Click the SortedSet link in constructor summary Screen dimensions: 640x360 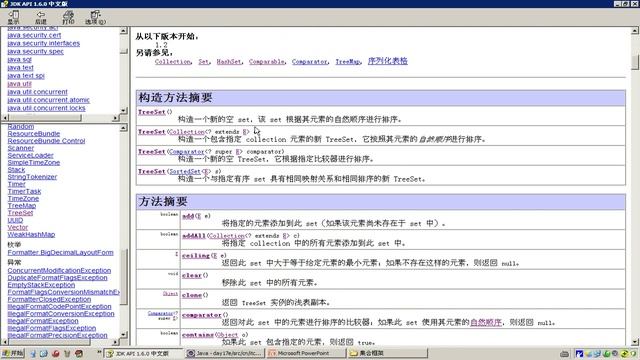[185, 171]
